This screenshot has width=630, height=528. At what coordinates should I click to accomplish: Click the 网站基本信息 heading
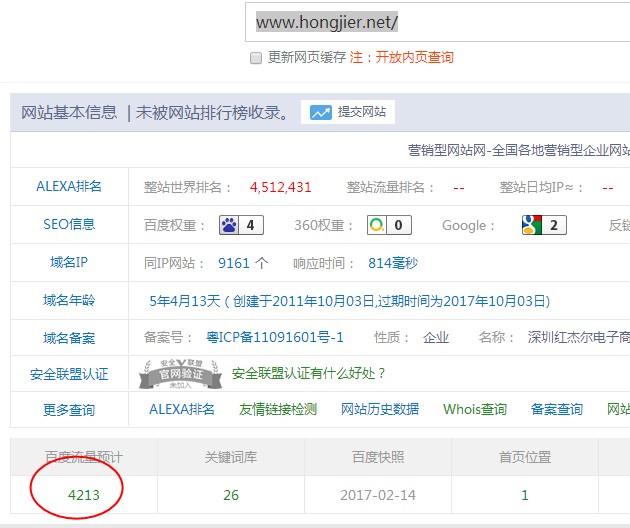point(69,113)
